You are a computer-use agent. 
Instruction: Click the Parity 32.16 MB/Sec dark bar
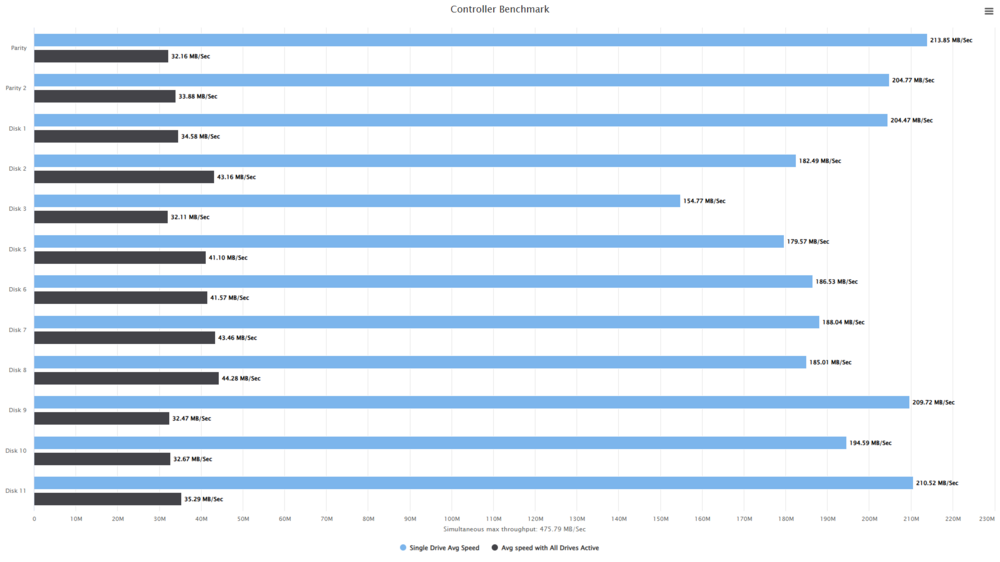click(101, 56)
